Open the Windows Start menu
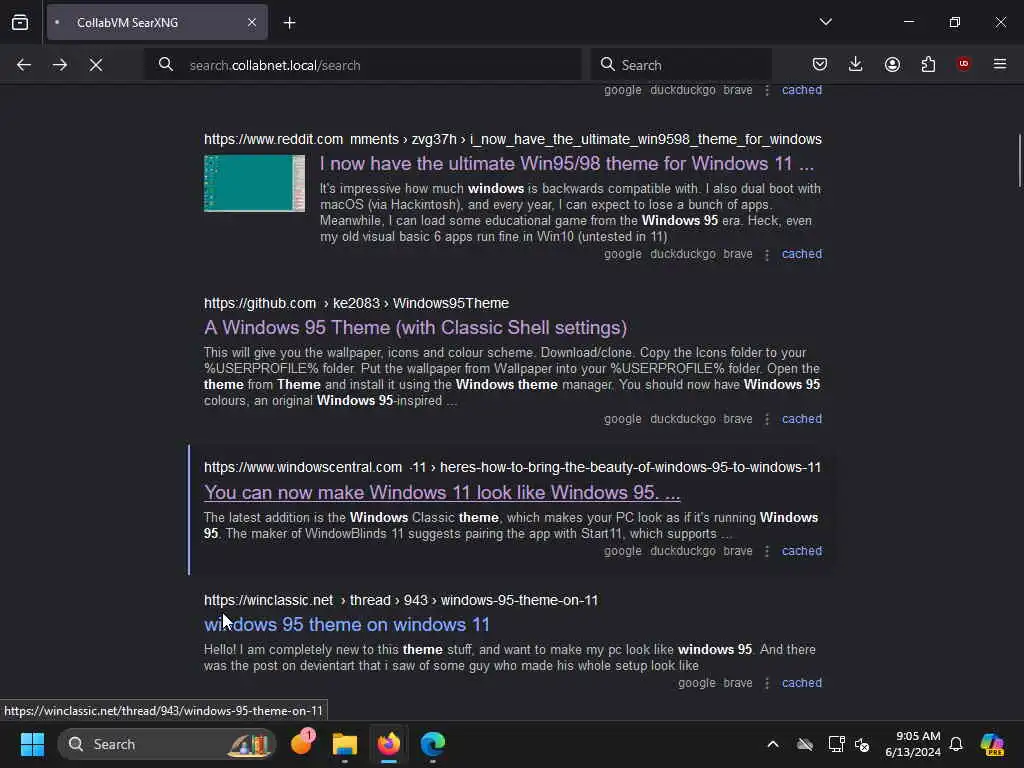The image size is (1024, 768). point(32,744)
